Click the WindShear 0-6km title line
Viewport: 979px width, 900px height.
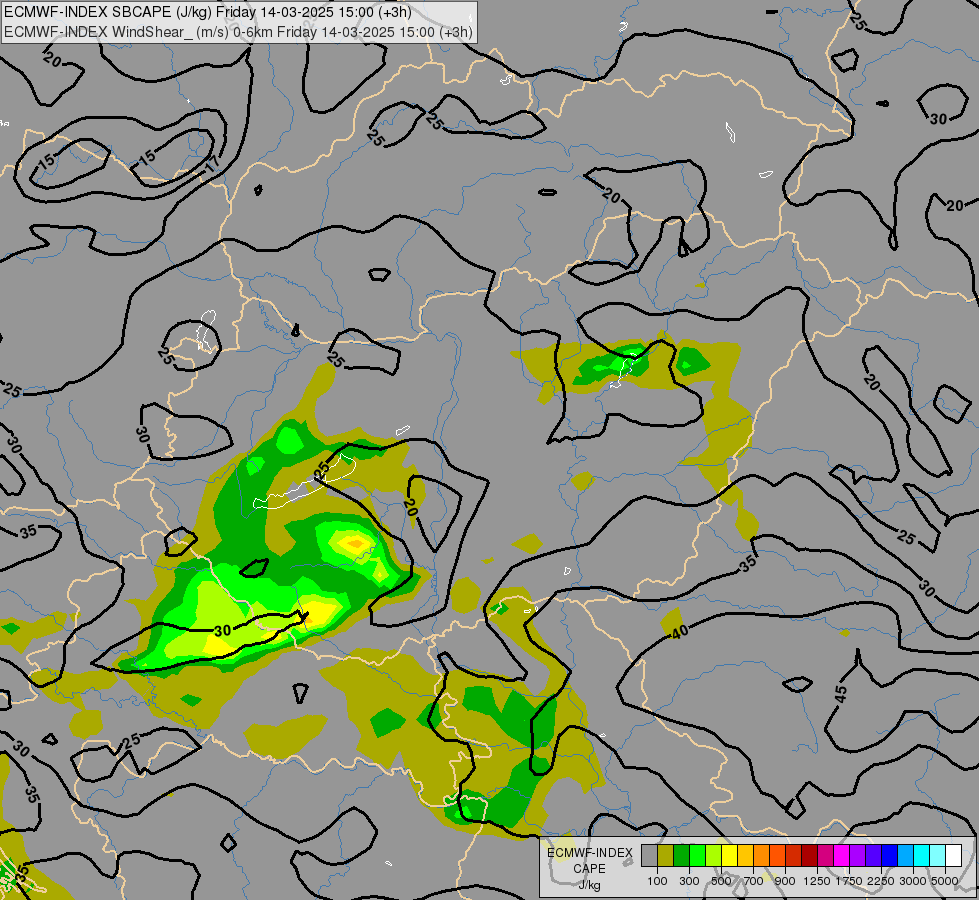(238, 32)
